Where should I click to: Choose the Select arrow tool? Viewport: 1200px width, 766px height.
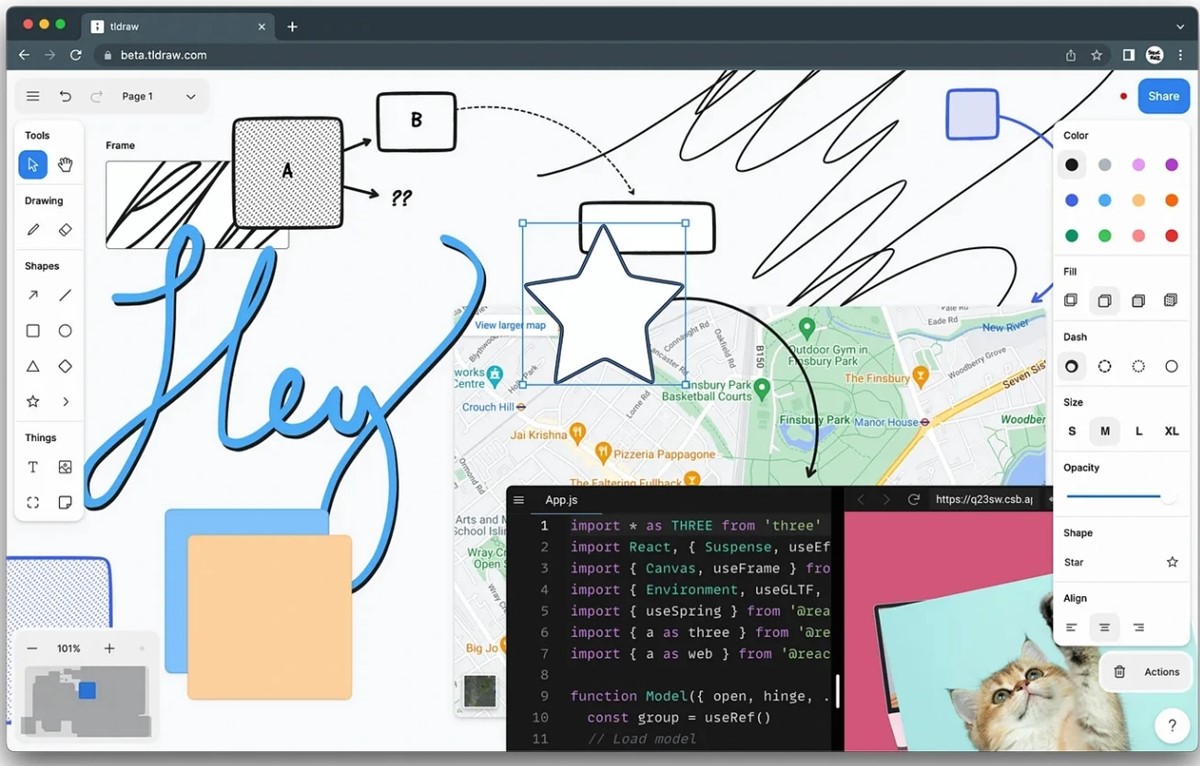pyautogui.click(x=33, y=164)
